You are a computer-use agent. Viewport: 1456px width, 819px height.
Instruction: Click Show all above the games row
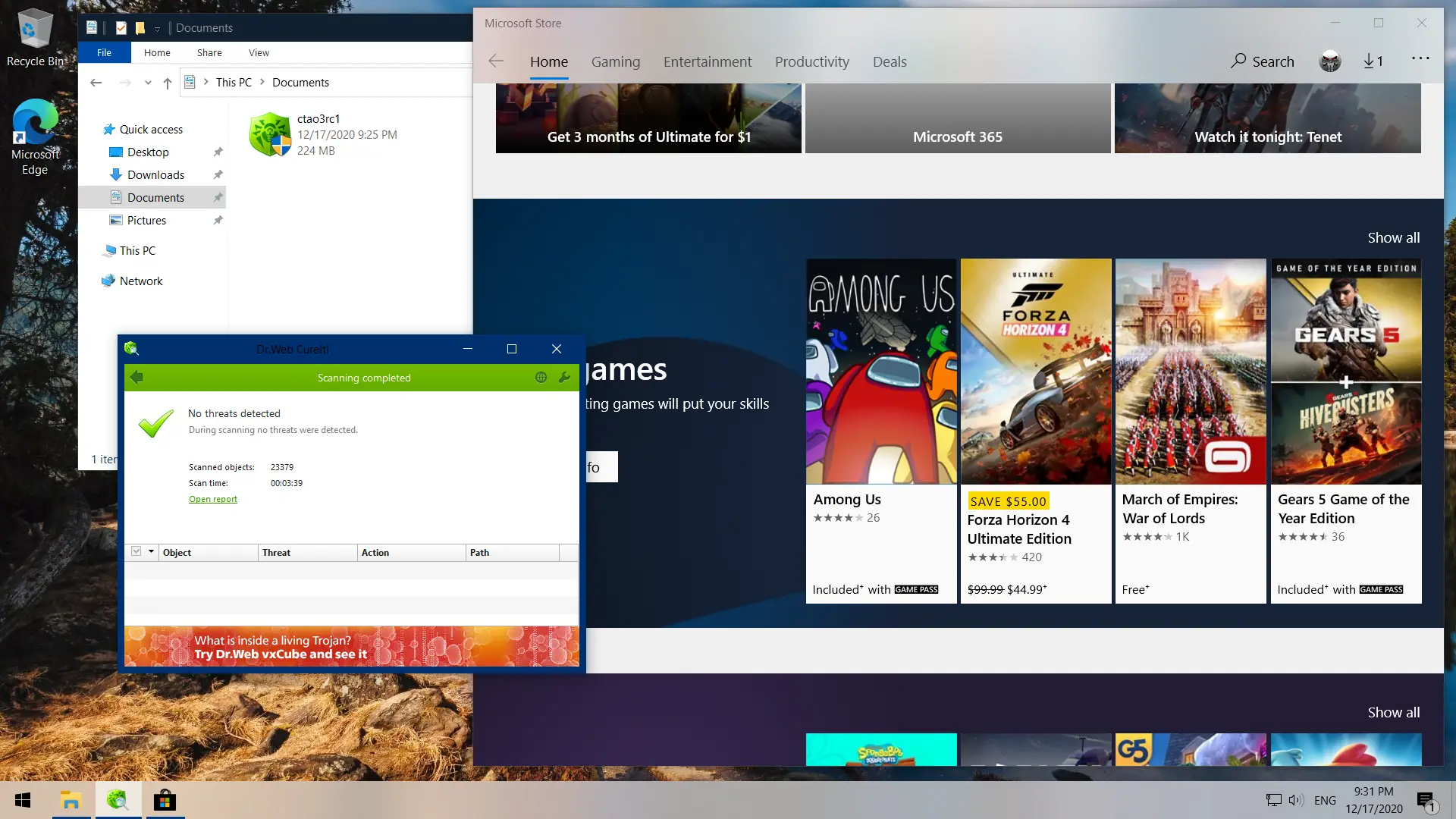coord(1393,237)
